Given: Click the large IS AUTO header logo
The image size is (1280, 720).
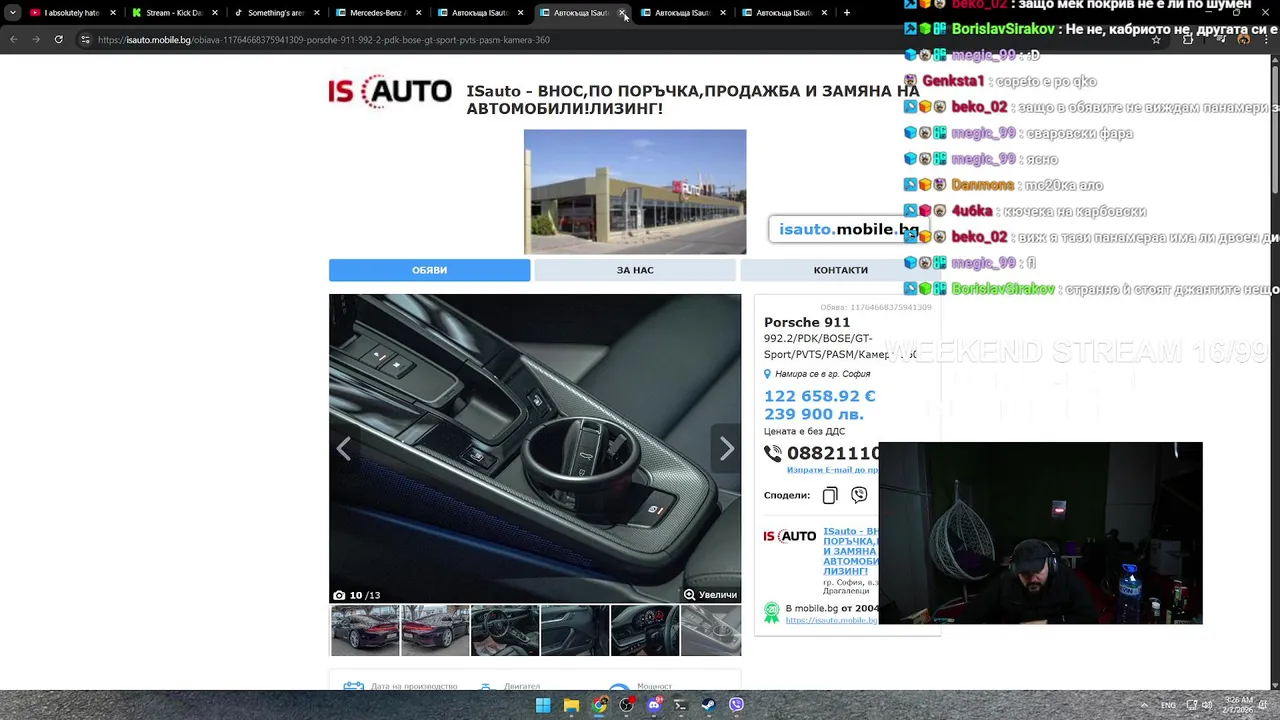Looking at the screenshot, I should 390,92.
